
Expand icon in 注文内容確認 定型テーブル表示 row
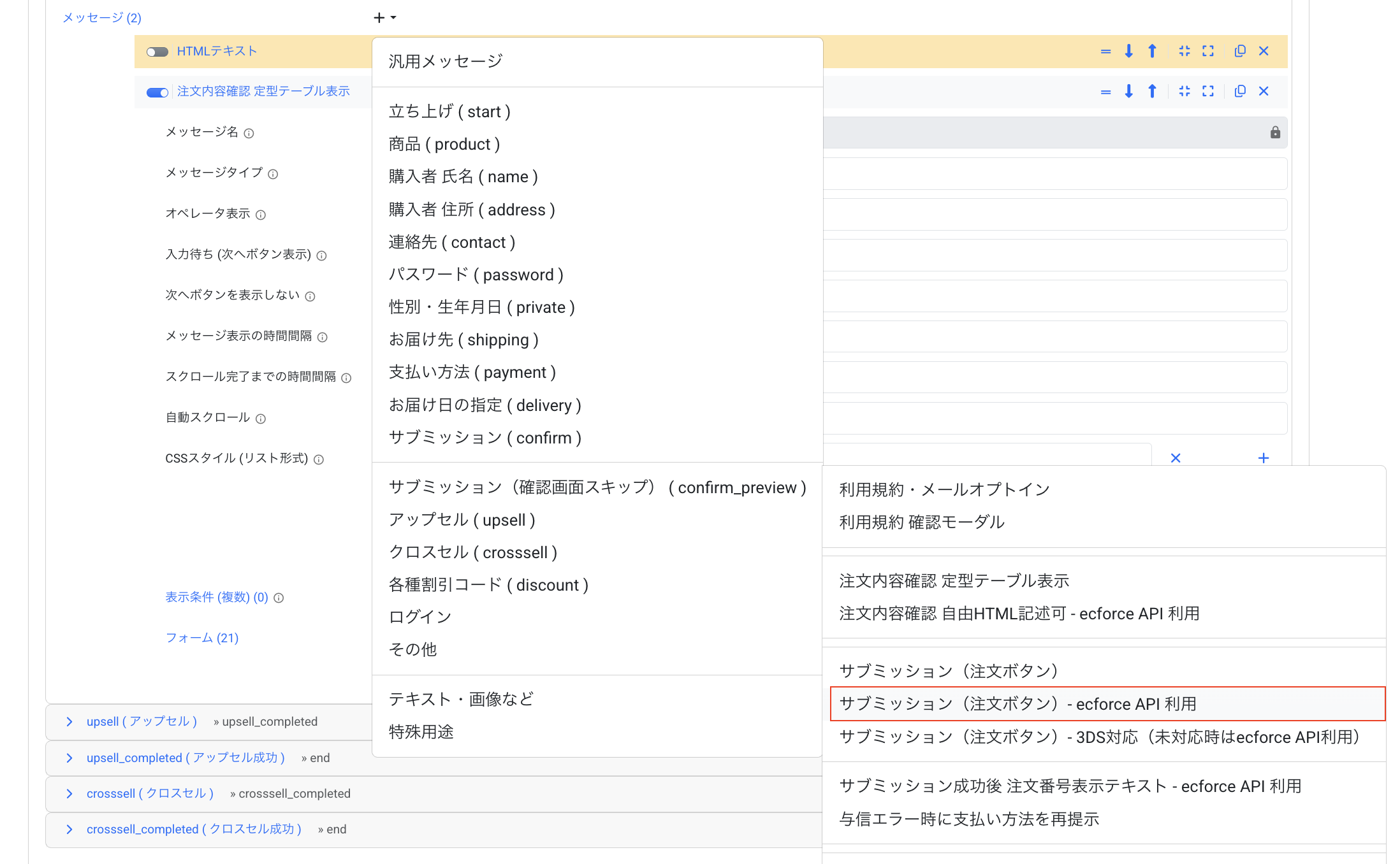(1208, 91)
